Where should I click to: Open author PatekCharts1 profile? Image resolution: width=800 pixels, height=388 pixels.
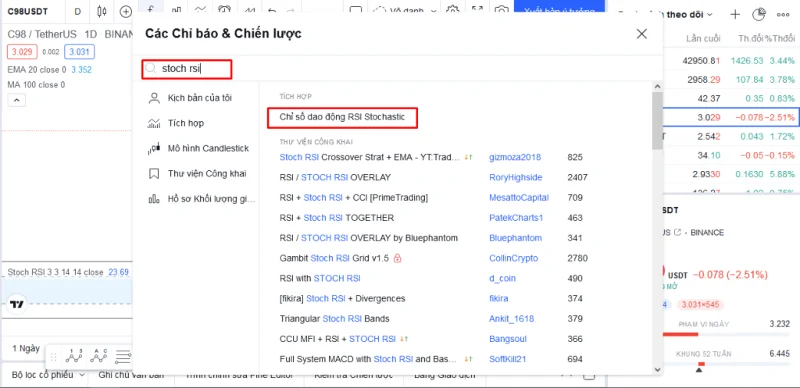[516, 218]
